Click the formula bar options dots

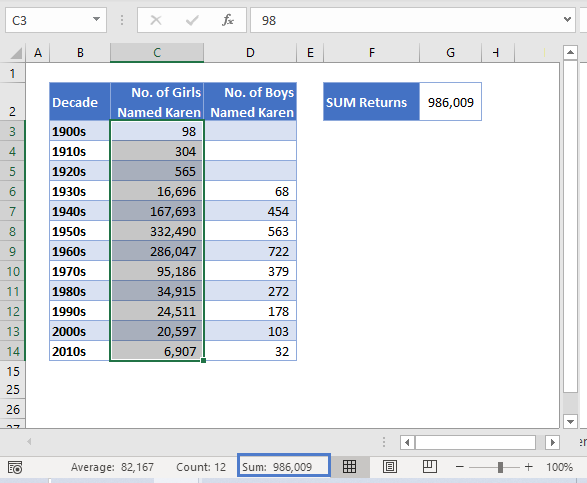pos(122,20)
